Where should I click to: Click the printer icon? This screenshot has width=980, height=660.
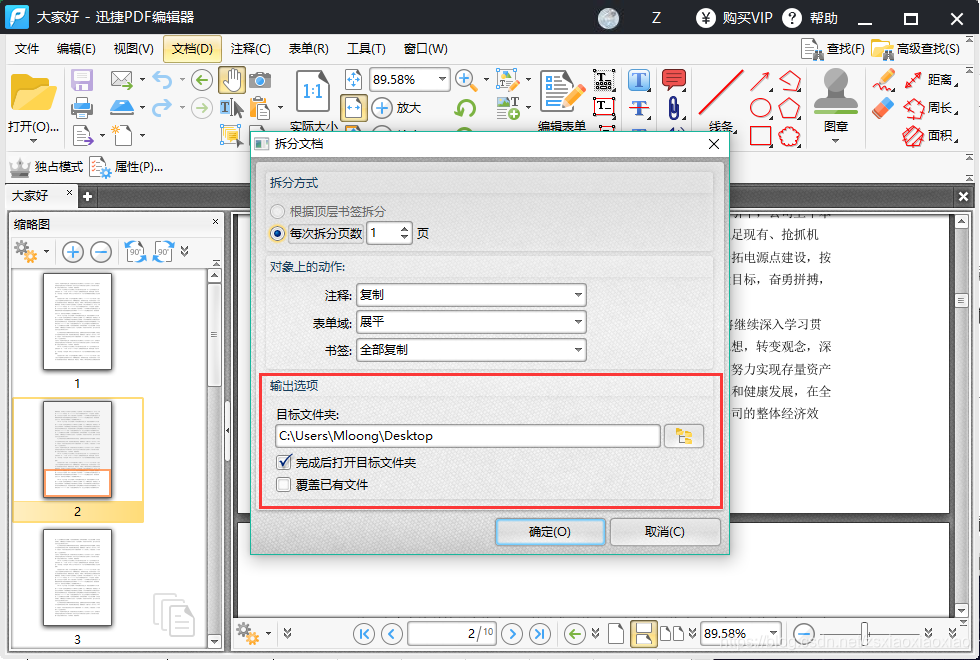[82, 108]
